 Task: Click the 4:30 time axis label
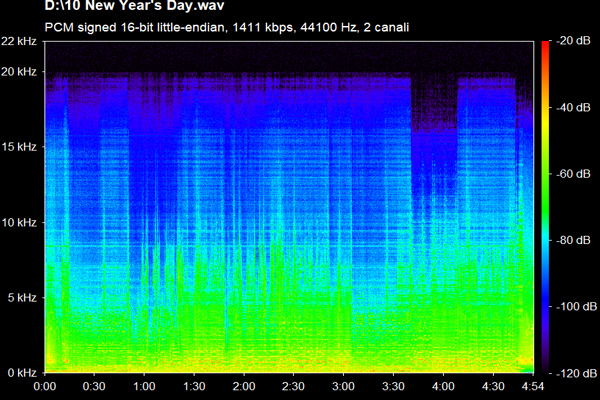click(x=493, y=386)
